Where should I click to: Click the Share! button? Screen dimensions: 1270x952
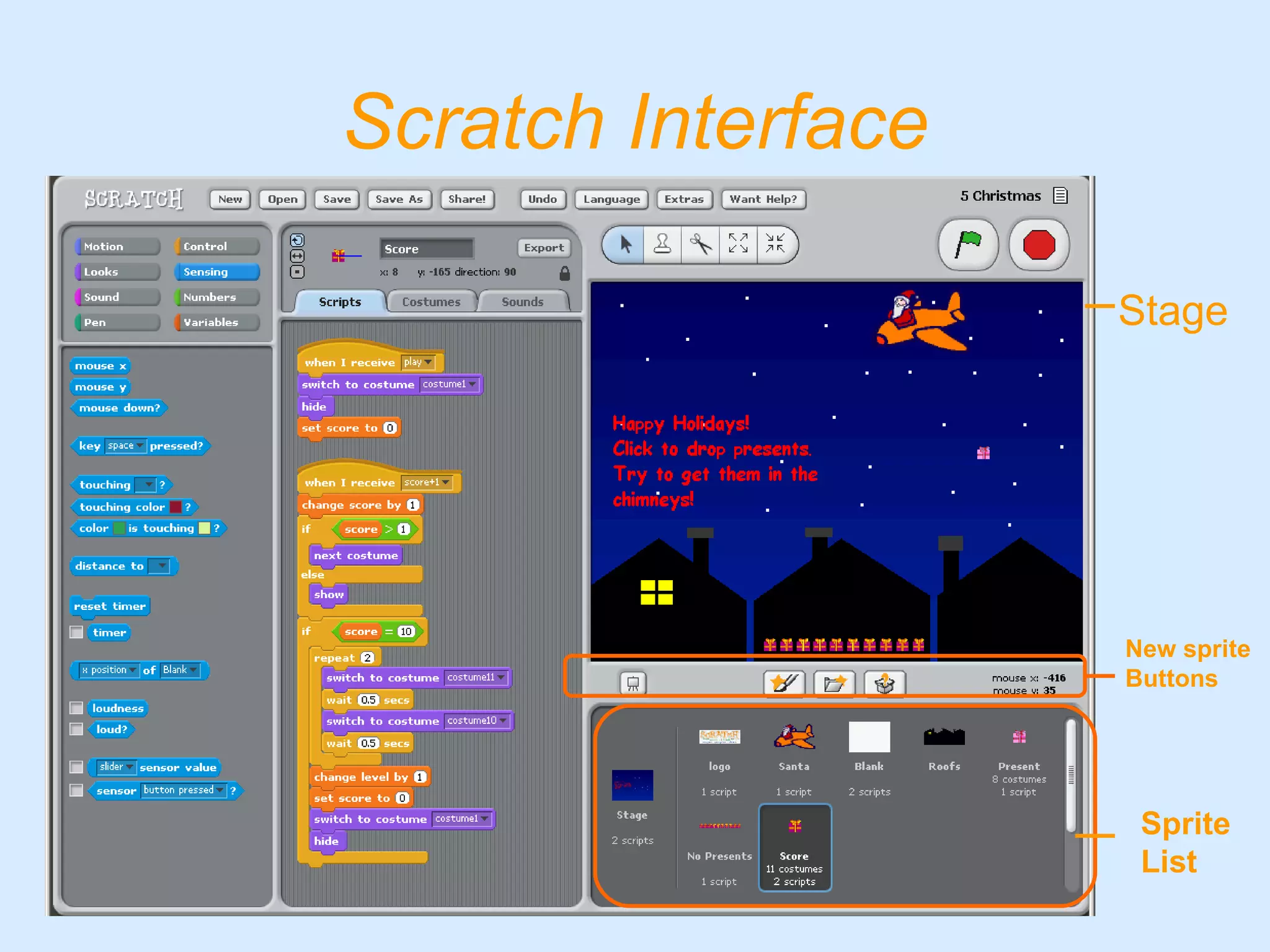tap(467, 199)
